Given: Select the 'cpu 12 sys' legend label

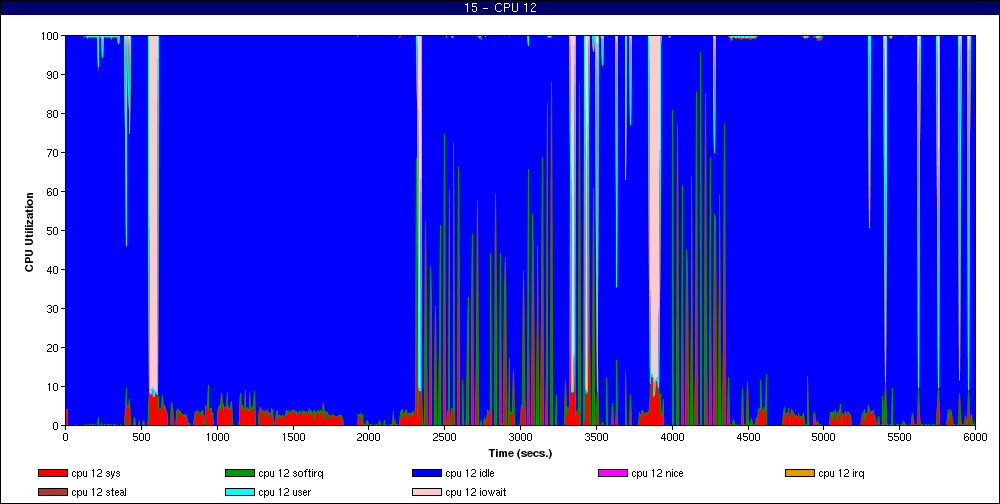Looking at the screenshot, I should click(x=96, y=473).
